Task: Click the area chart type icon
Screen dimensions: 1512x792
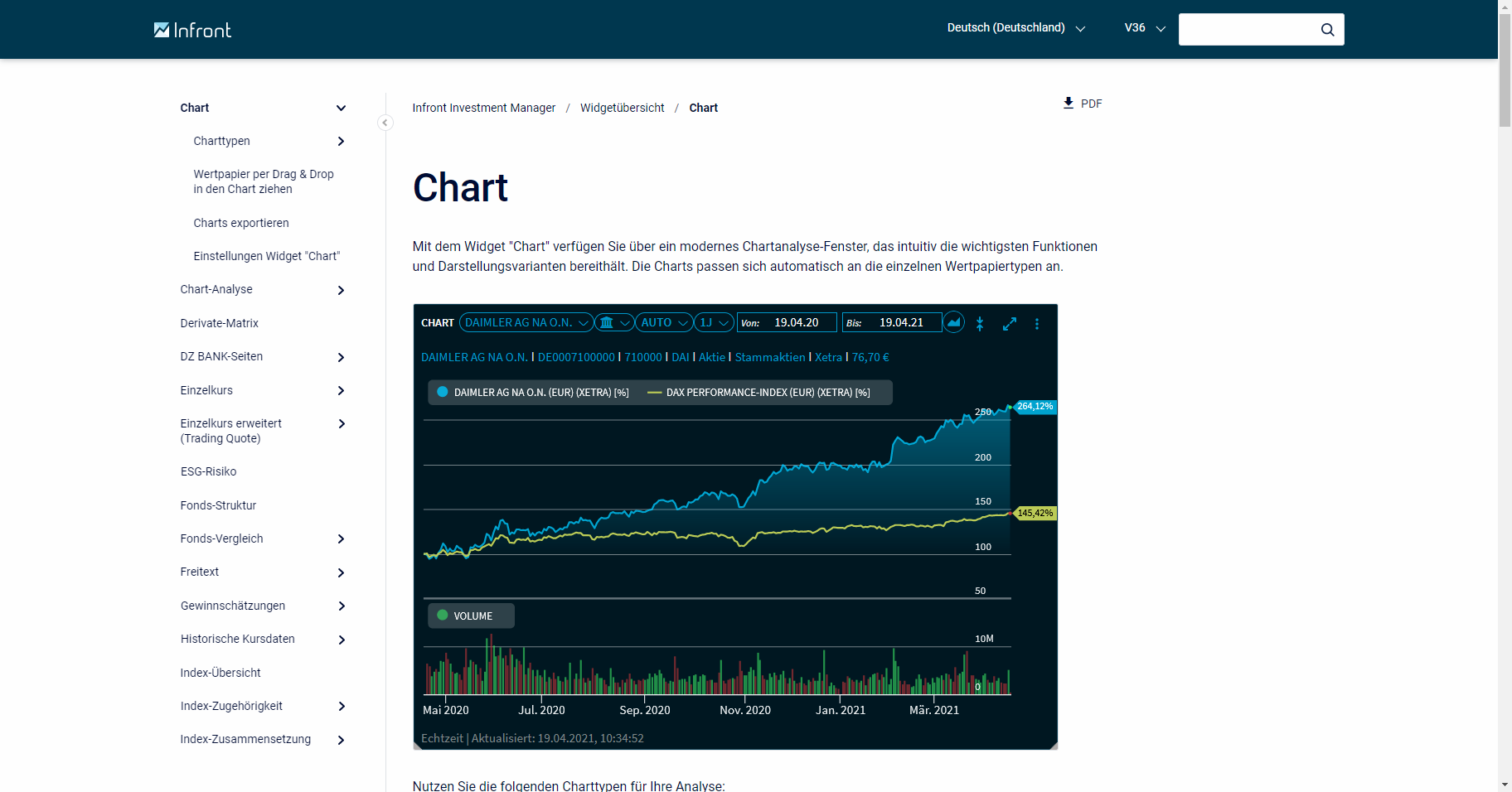Action: [954, 322]
